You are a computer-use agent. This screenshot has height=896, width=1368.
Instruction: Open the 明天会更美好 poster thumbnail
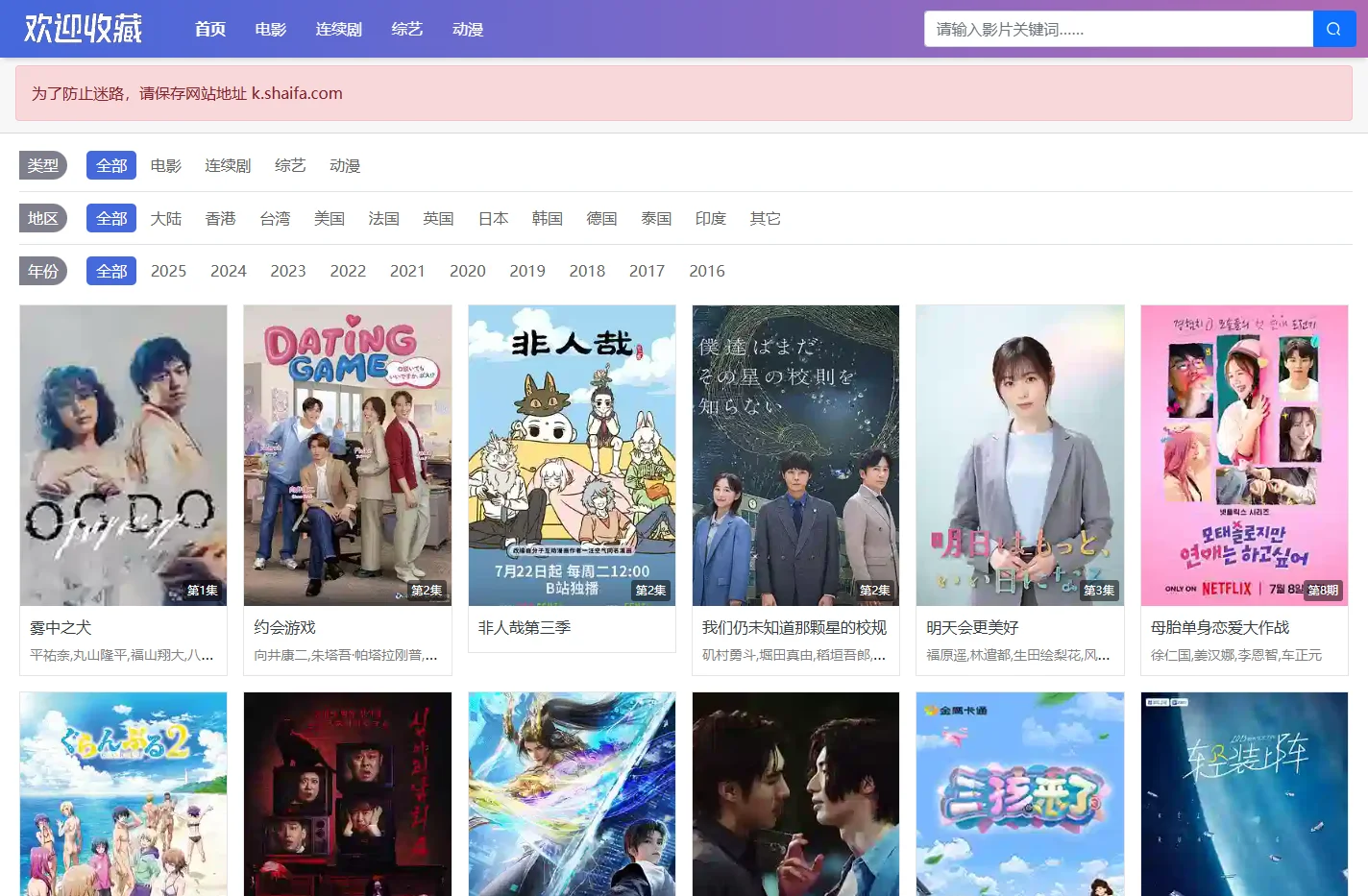click(1020, 455)
